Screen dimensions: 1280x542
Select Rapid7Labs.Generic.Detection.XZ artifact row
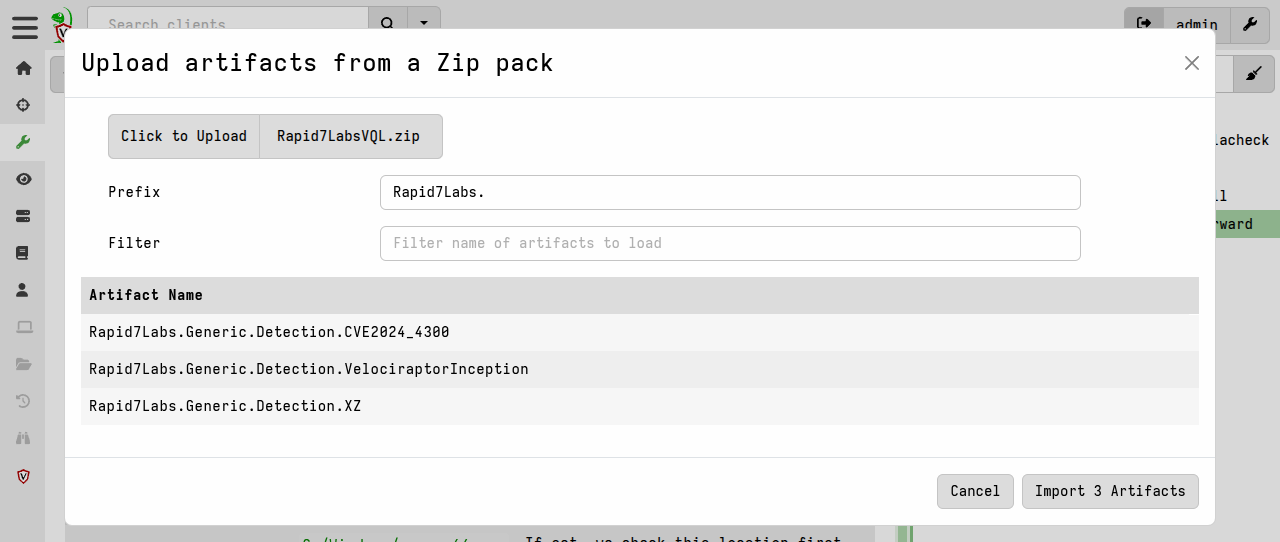tap(640, 406)
